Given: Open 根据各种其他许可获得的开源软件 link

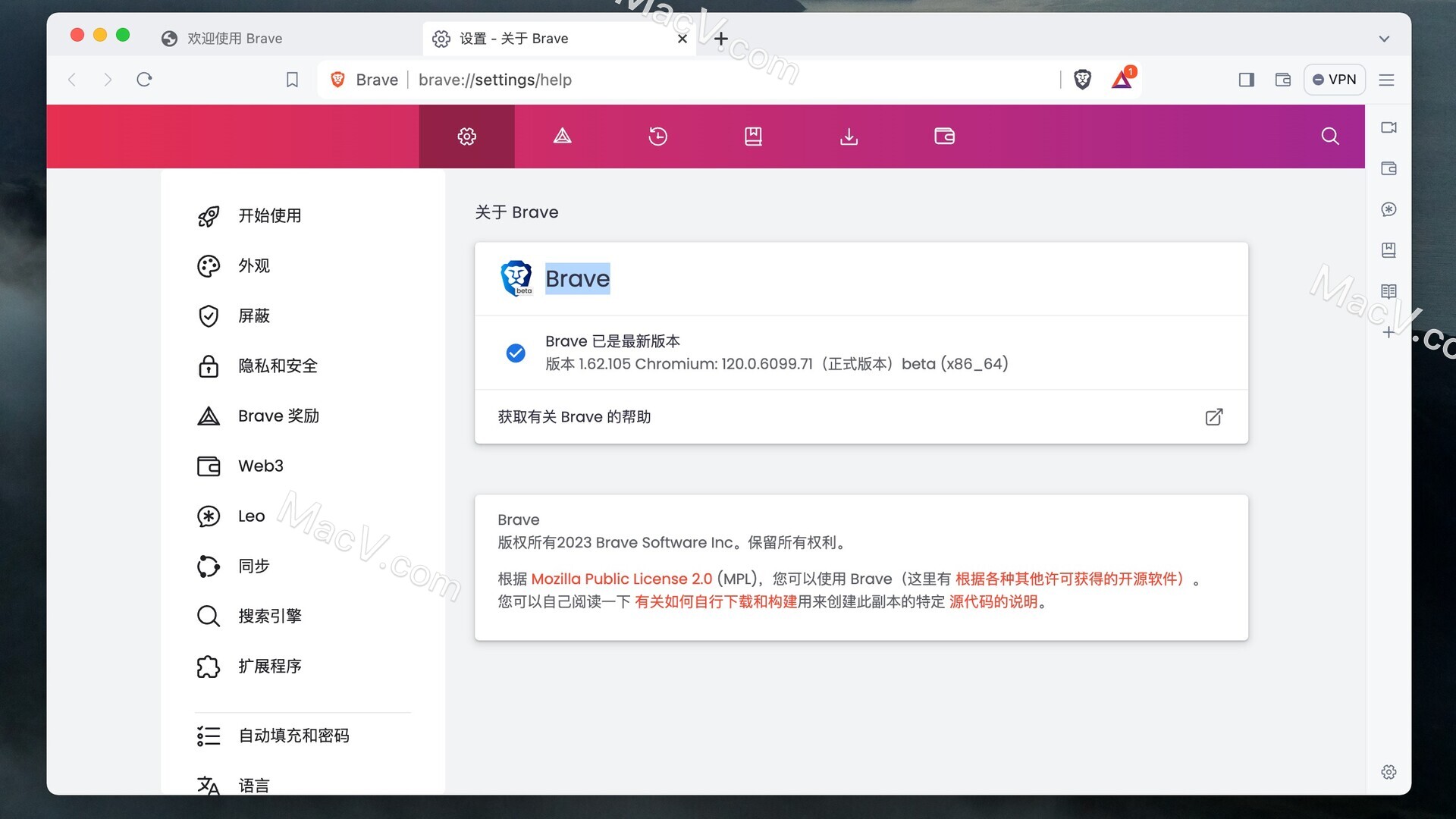Looking at the screenshot, I should [x=1069, y=579].
